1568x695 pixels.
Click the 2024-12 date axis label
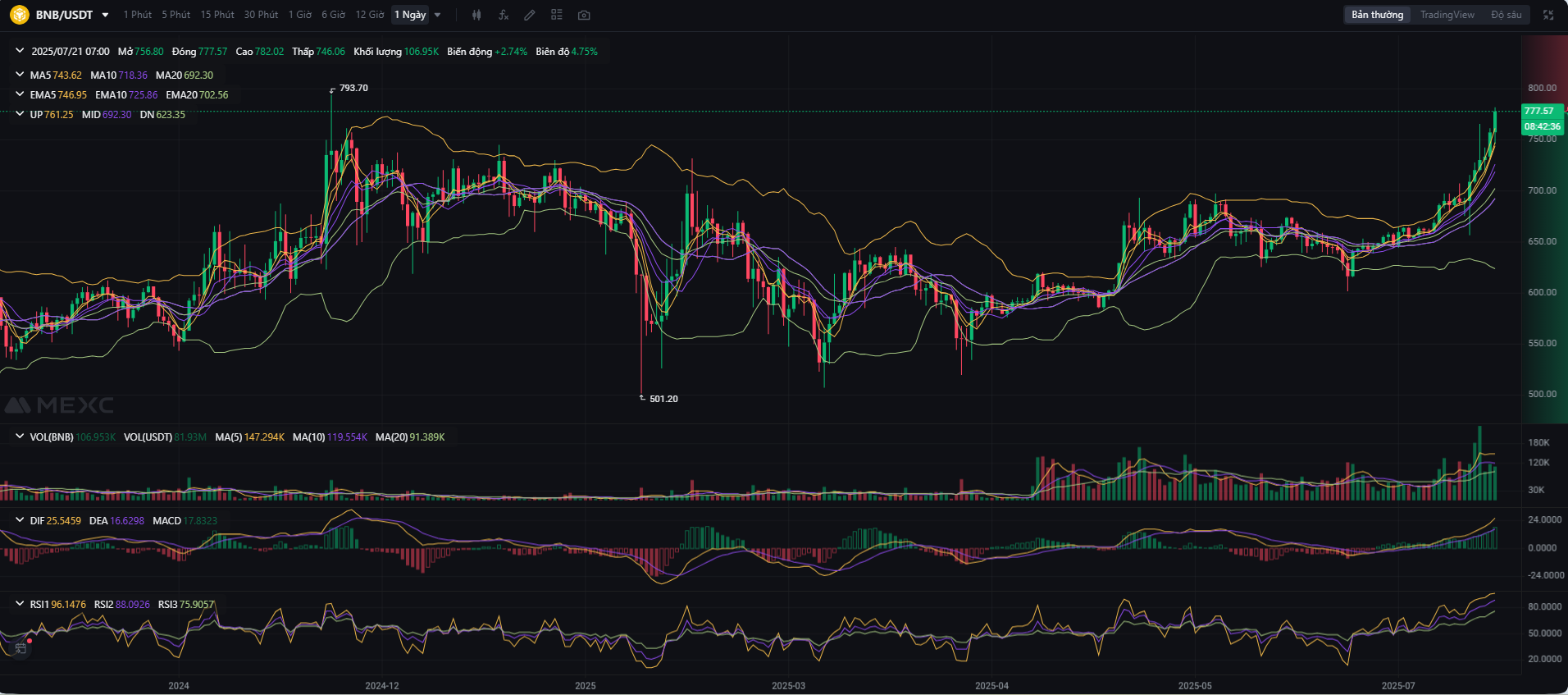(x=382, y=685)
